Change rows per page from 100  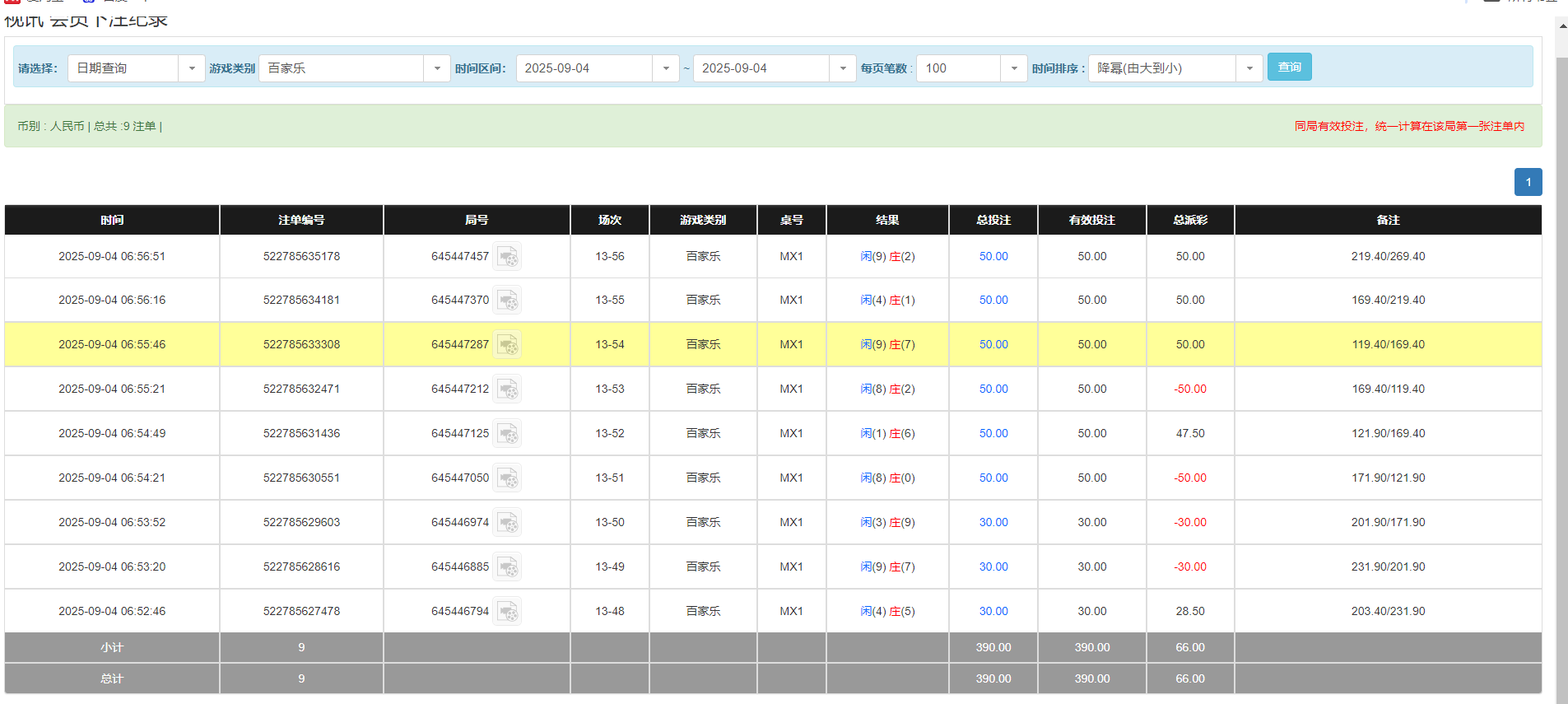coord(1013,68)
